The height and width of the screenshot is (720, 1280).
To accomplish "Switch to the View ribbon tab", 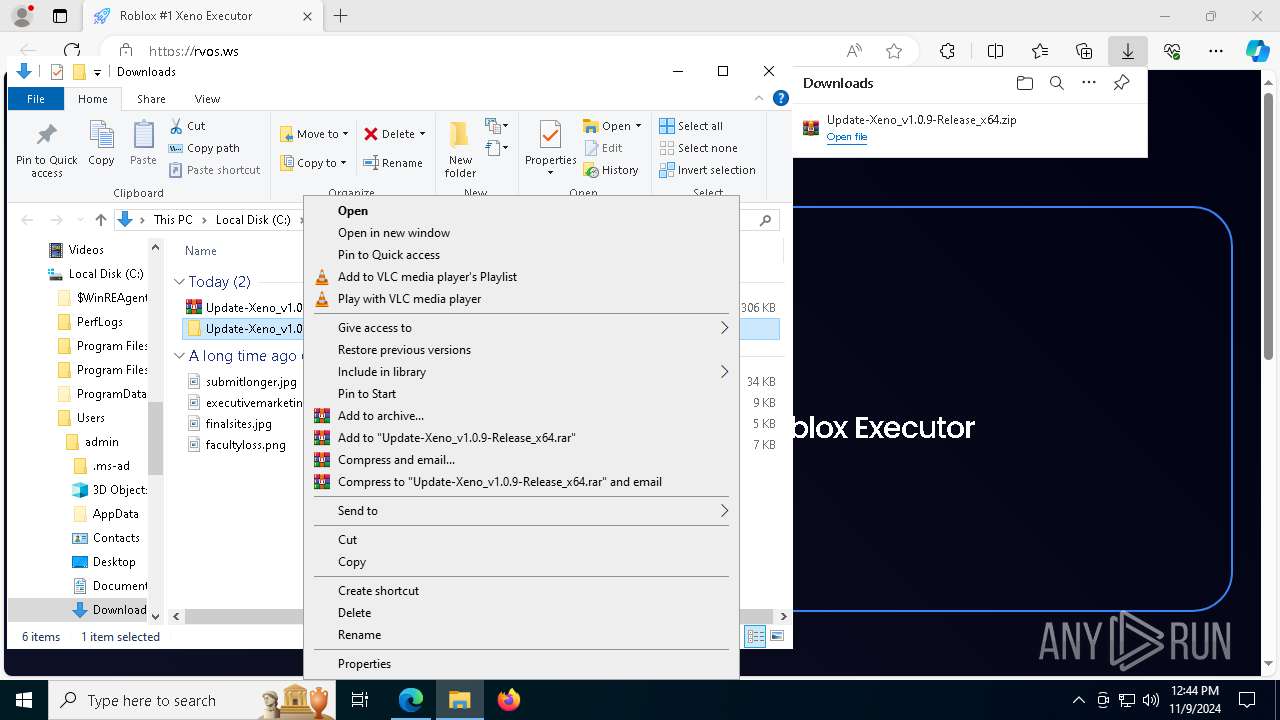I will pyautogui.click(x=207, y=99).
